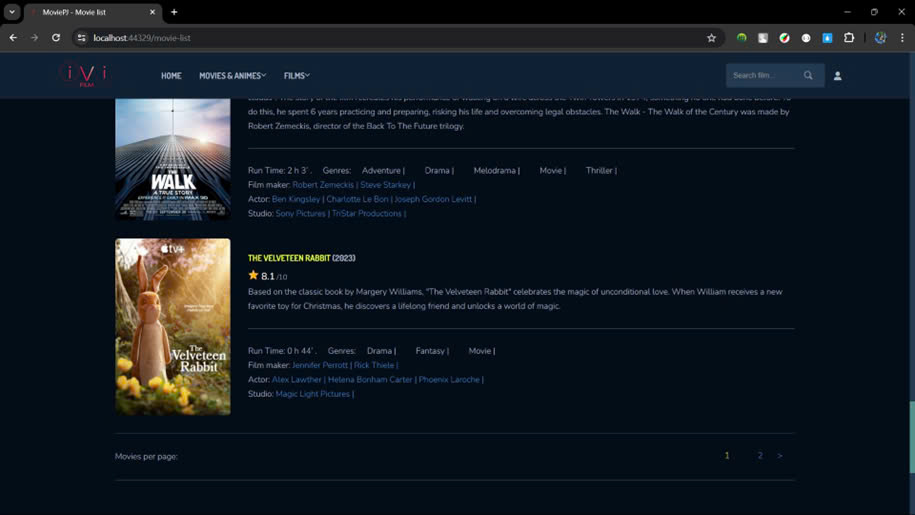This screenshot has width=915, height=515.
Task: Click the search magnifier icon
Action: coord(808,75)
